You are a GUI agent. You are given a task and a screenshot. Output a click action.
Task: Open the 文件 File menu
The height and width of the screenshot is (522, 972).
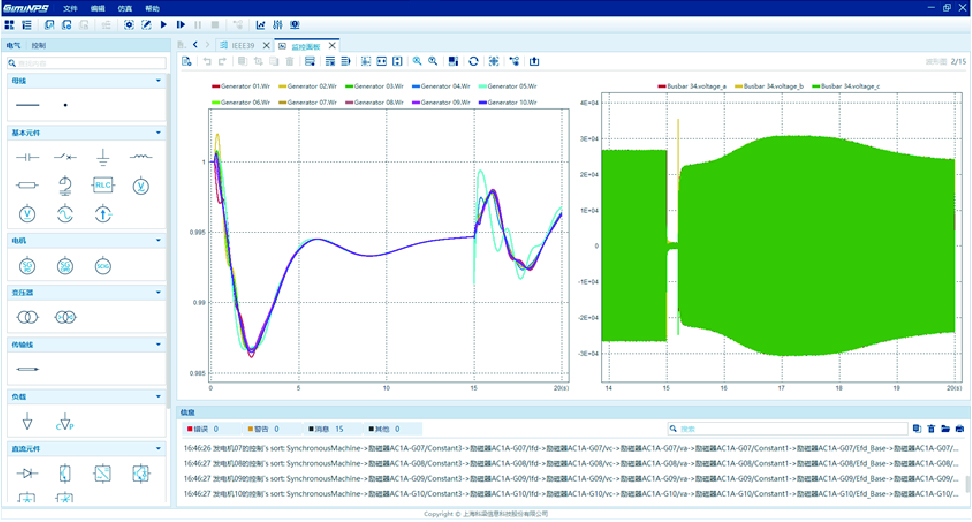pyautogui.click(x=70, y=8)
